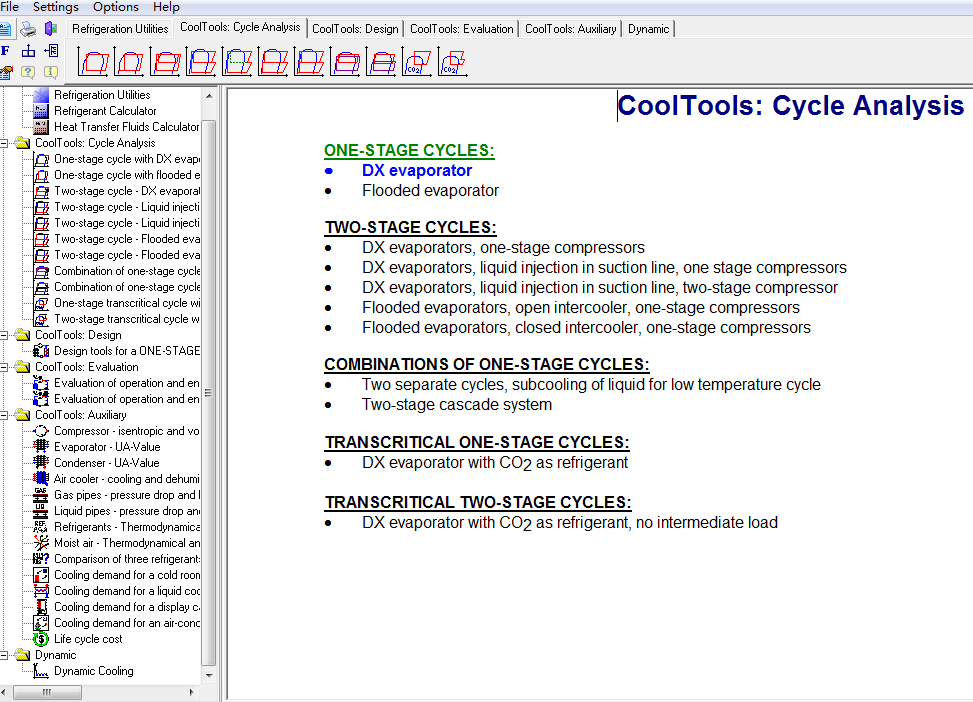Select Cooling demand for an air-conditioning item

[127, 623]
